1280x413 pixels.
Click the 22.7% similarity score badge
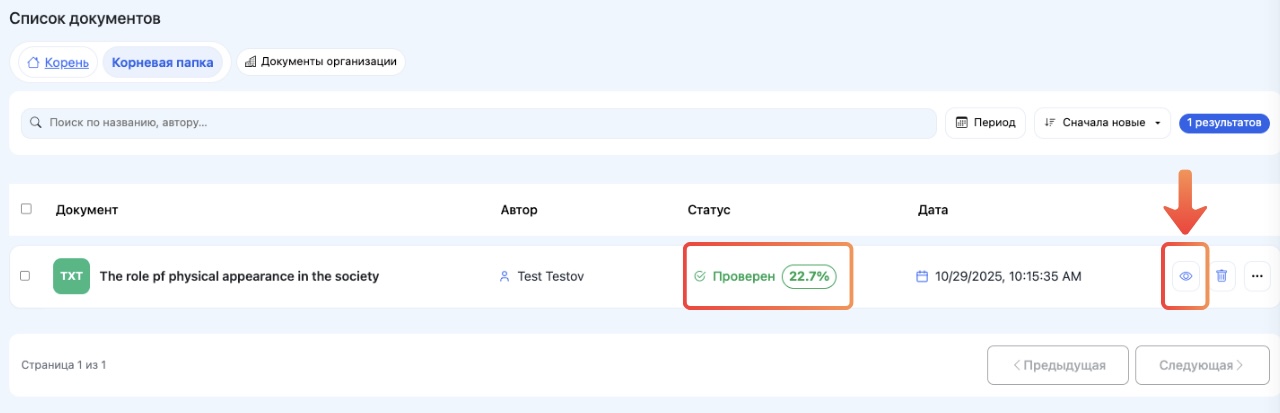pos(809,276)
